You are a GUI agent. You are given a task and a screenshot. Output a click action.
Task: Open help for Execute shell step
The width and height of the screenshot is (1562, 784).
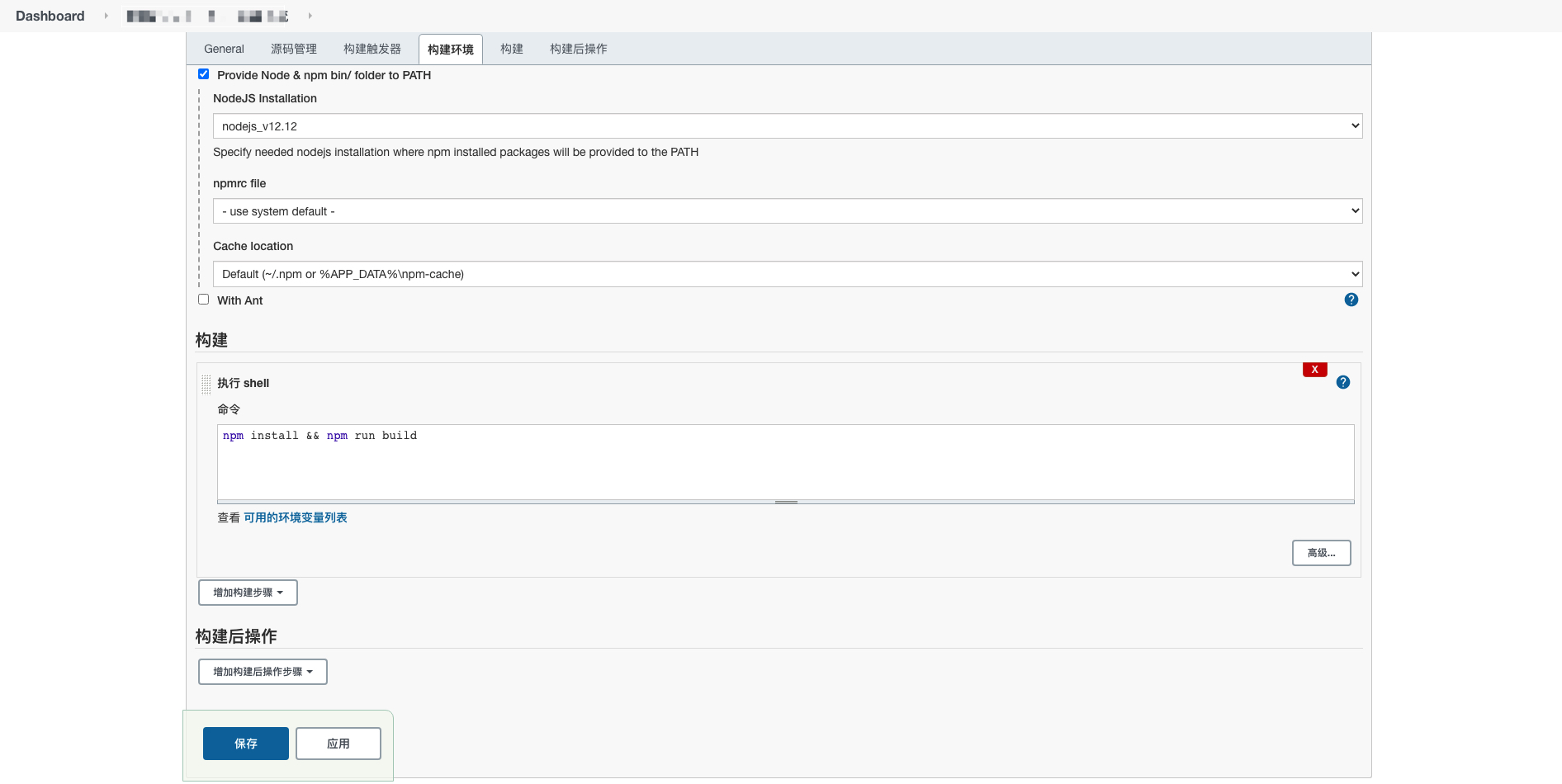(x=1343, y=382)
